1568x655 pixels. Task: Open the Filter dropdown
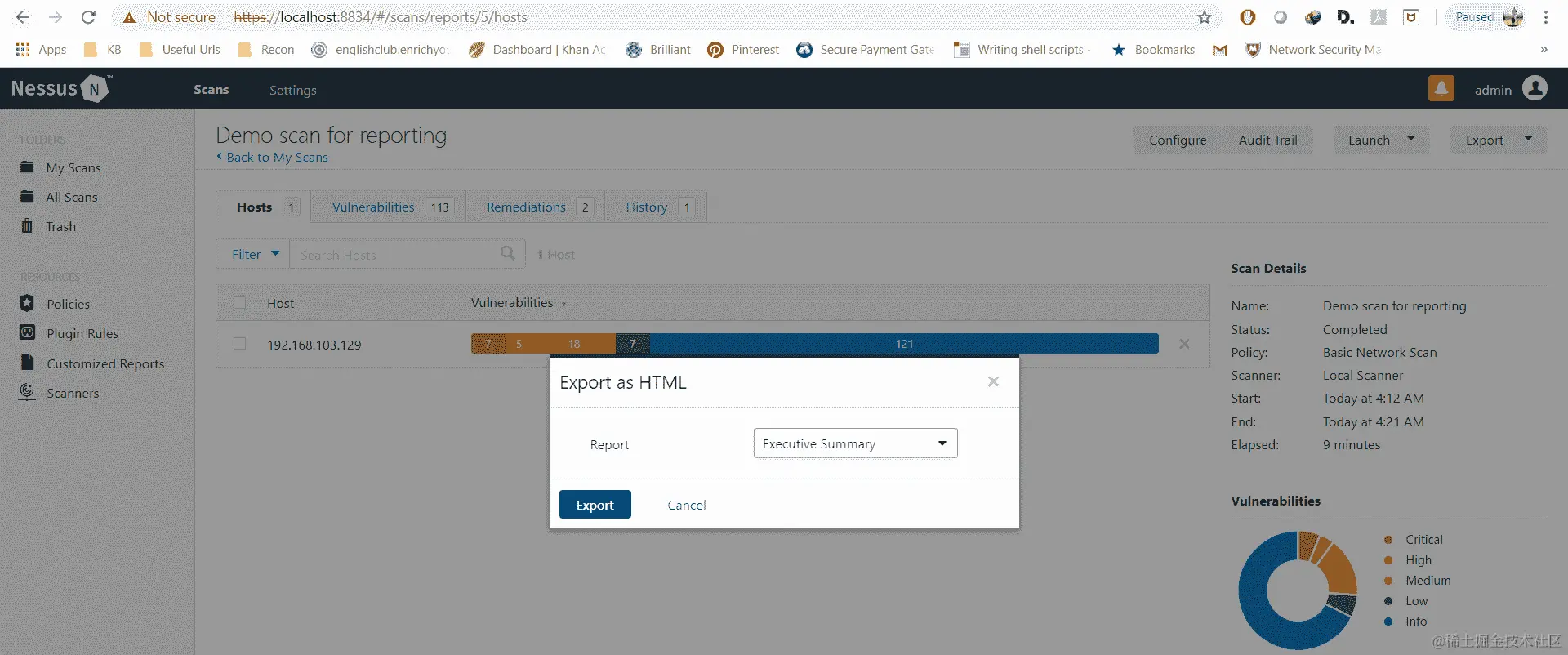click(252, 254)
